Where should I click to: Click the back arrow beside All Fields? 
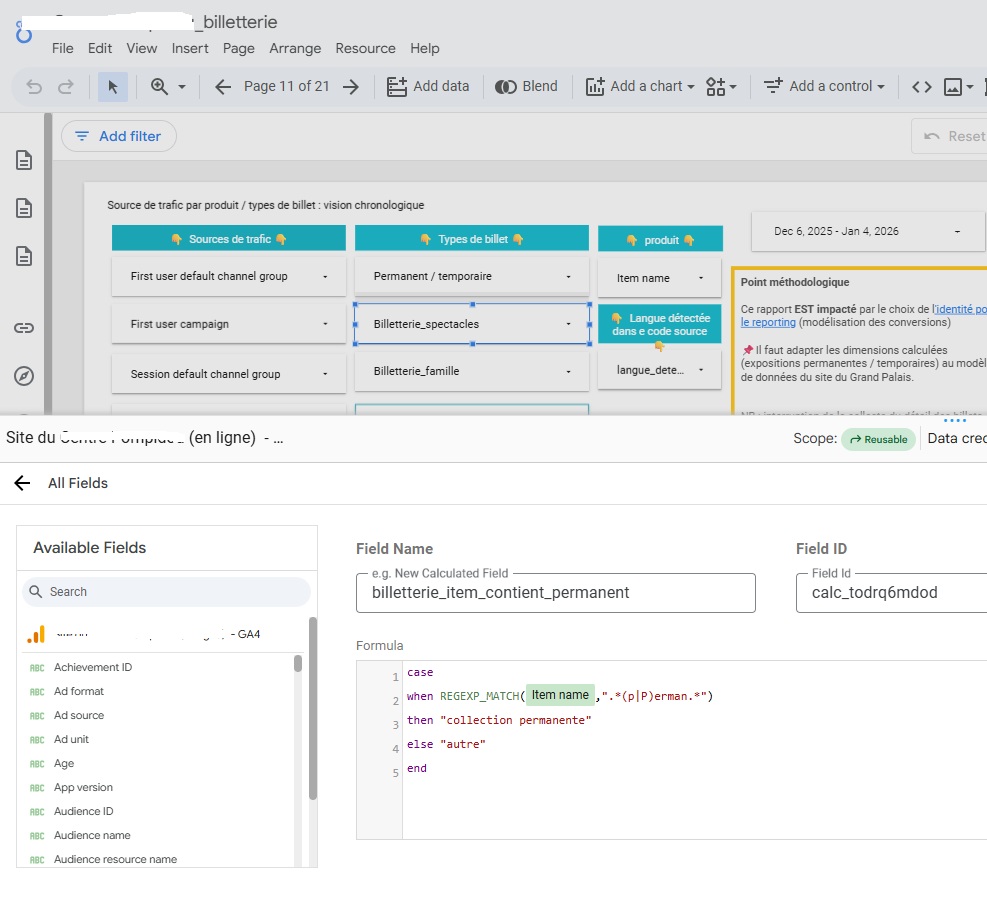click(x=22, y=483)
